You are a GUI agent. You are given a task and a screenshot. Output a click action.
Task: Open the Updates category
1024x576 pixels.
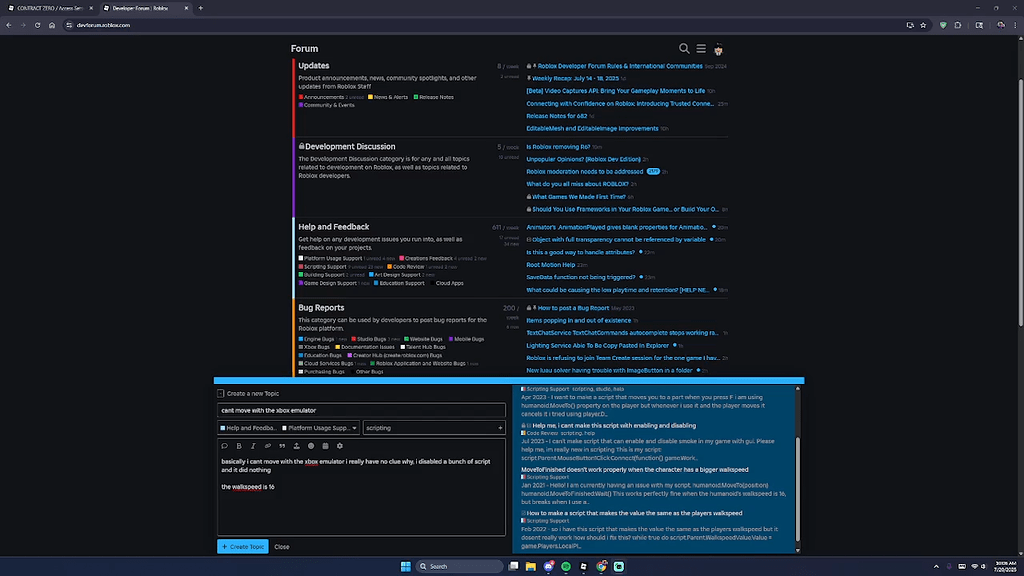[313, 65]
